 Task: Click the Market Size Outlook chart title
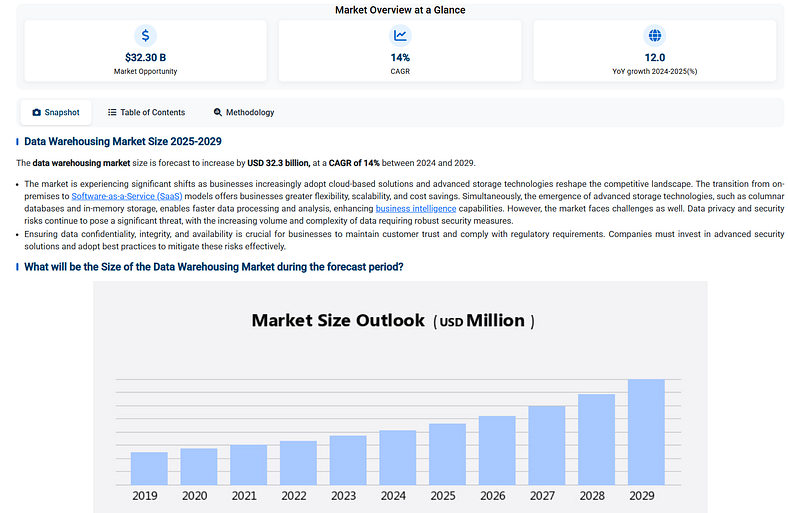pos(393,321)
